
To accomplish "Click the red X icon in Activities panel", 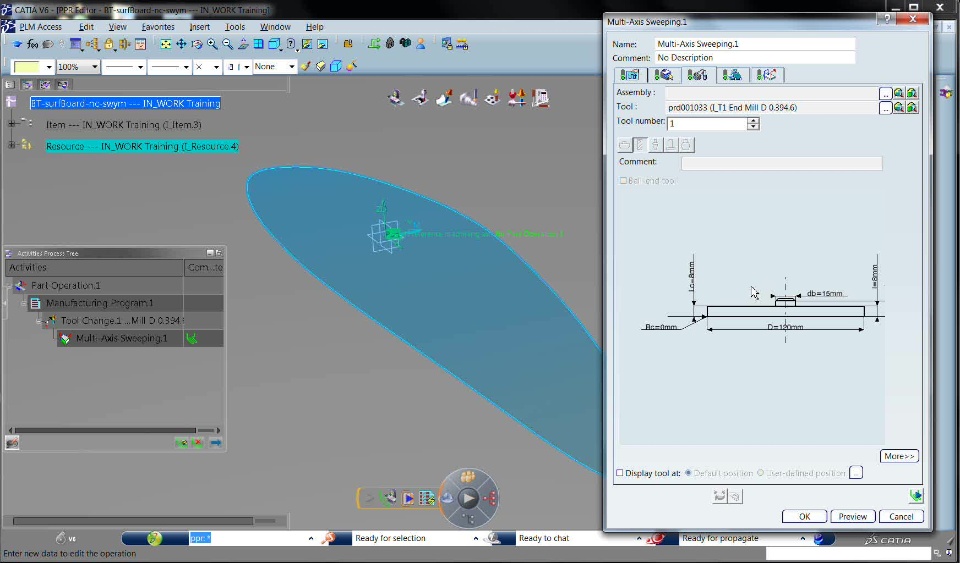I will pyautogui.click(x=197, y=442).
